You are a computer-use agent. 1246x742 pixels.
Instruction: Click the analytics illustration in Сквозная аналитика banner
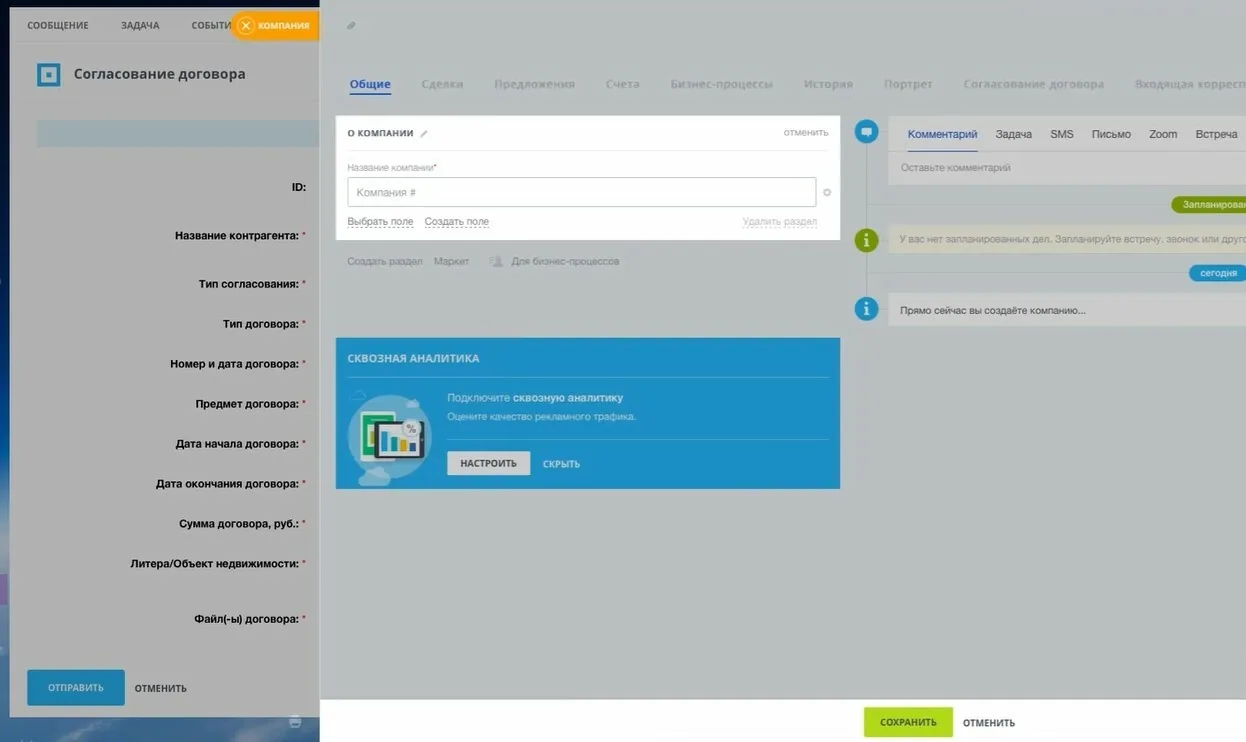coord(389,439)
